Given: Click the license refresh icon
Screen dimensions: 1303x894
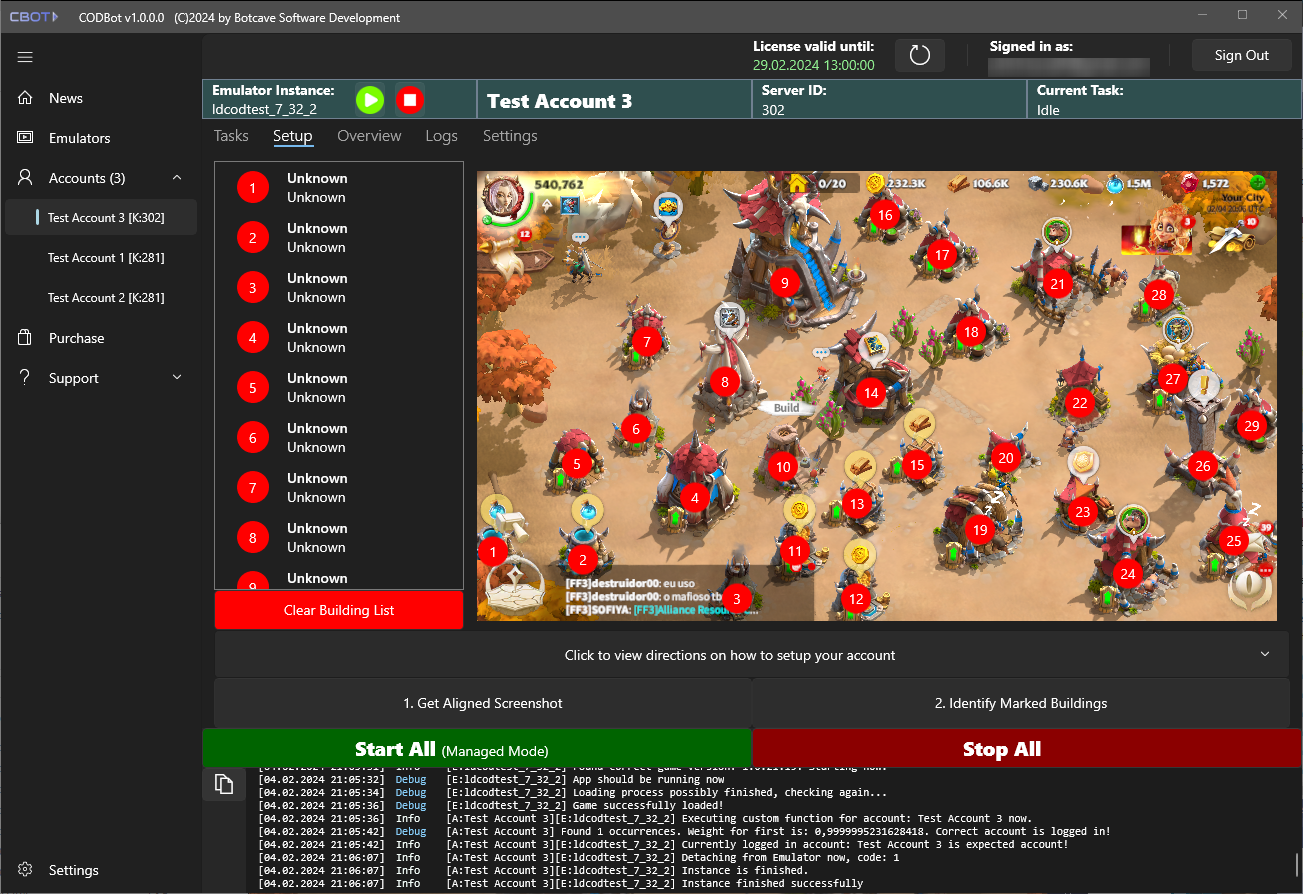Looking at the screenshot, I should click(919, 56).
